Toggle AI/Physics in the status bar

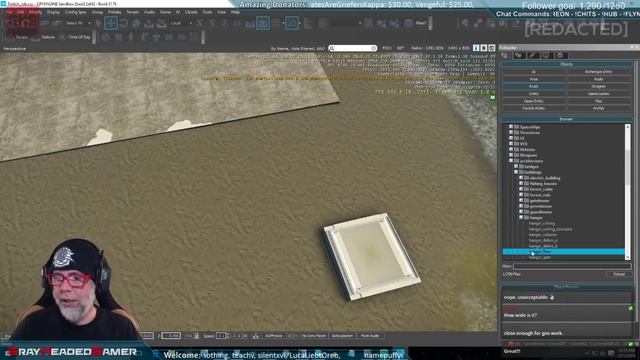pyautogui.click(x=274, y=336)
